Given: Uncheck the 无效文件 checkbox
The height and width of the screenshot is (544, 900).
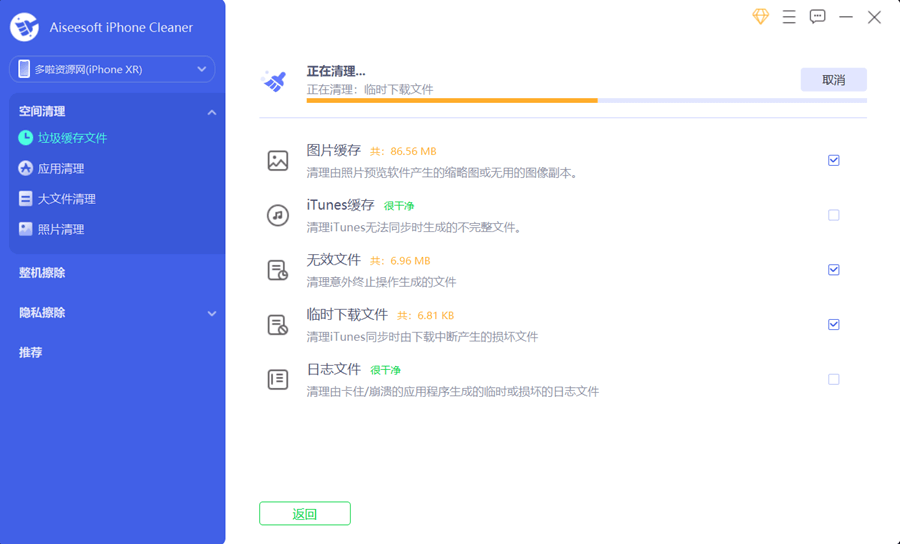Looking at the screenshot, I should pyautogui.click(x=833, y=270).
